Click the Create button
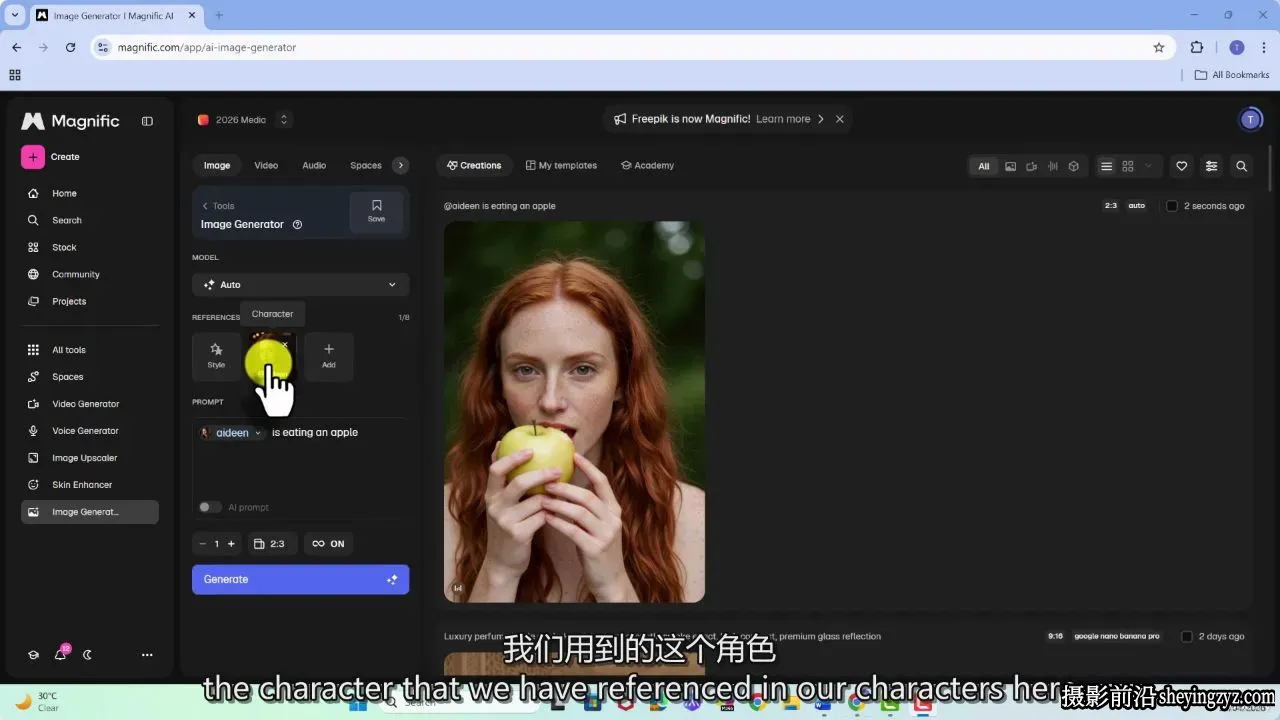This screenshot has width=1280, height=720. pos(51,157)
